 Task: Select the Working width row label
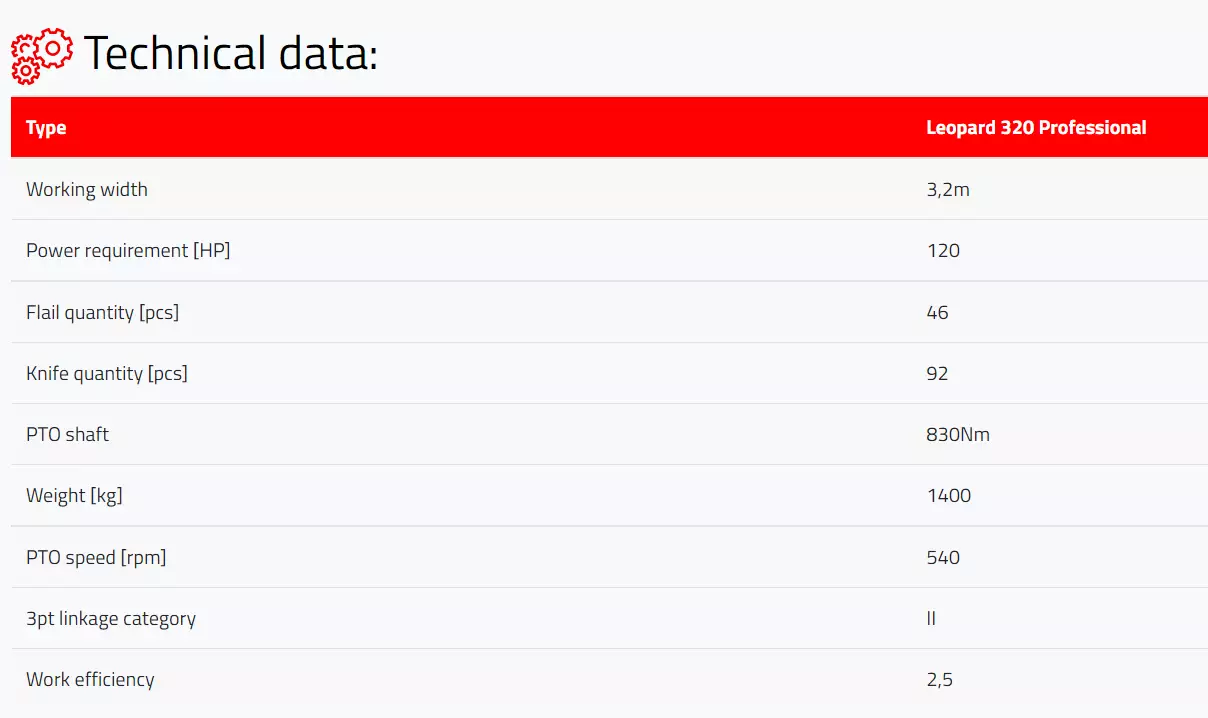(87, 189)
